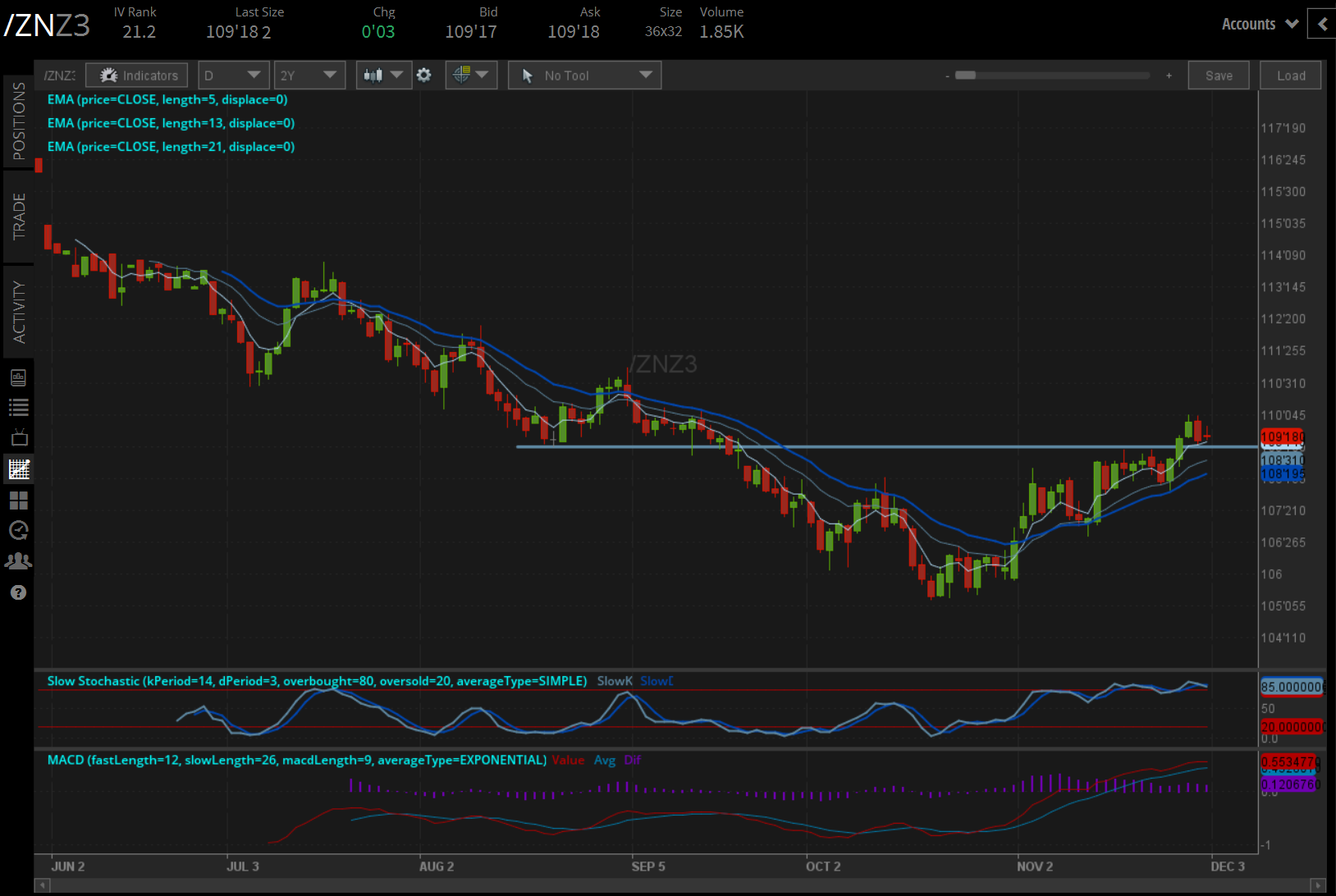Click the news feed icon in sidebar
The height and width of the screenshot is (896, 1336).
18,377
